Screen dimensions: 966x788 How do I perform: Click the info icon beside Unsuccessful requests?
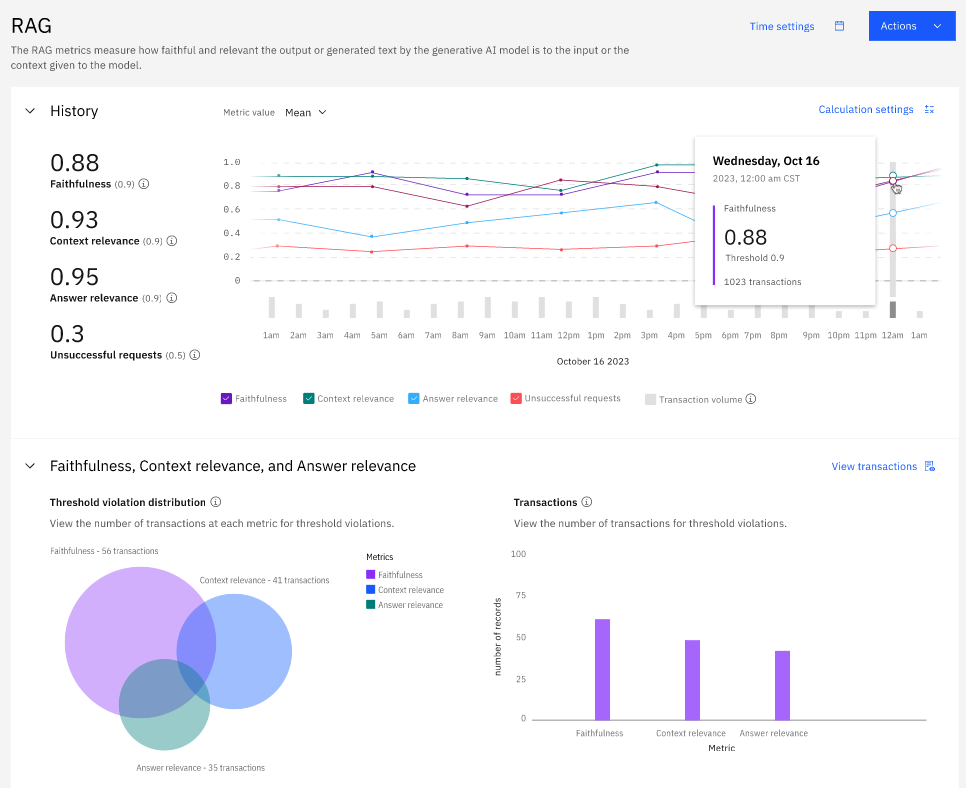(x=195, y=355)
